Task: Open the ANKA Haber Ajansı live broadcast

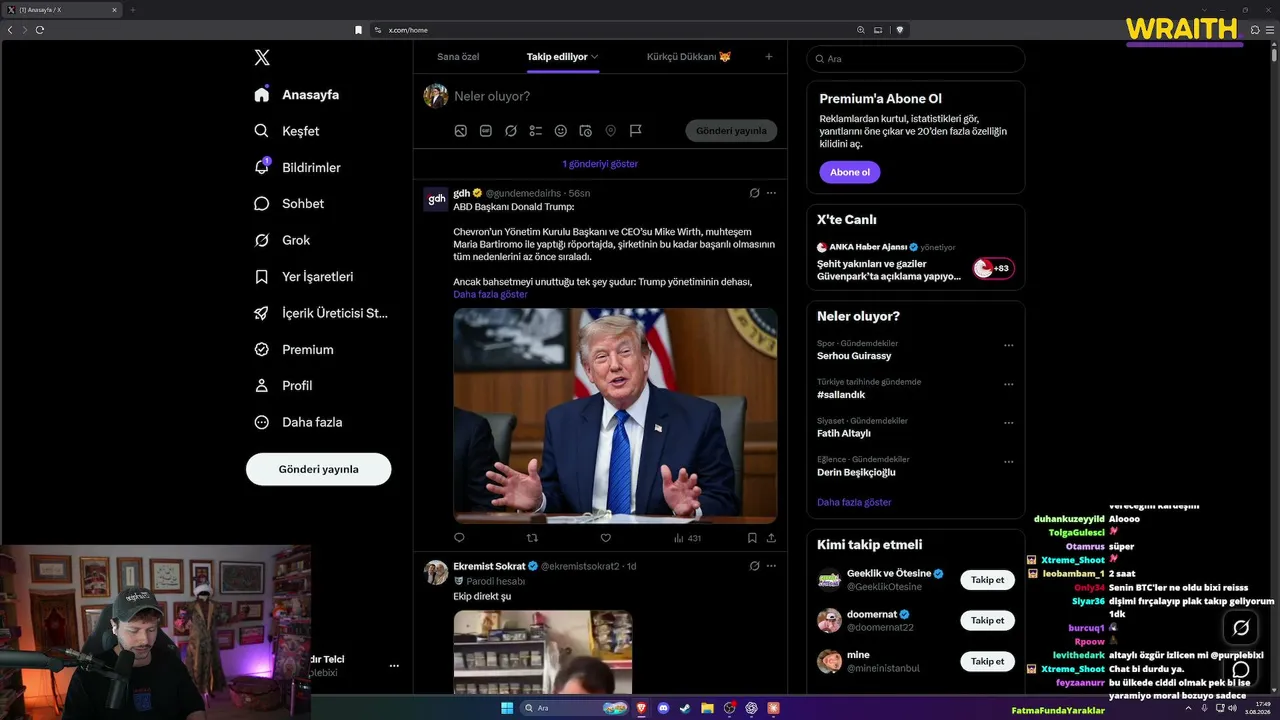Action: 916,263
